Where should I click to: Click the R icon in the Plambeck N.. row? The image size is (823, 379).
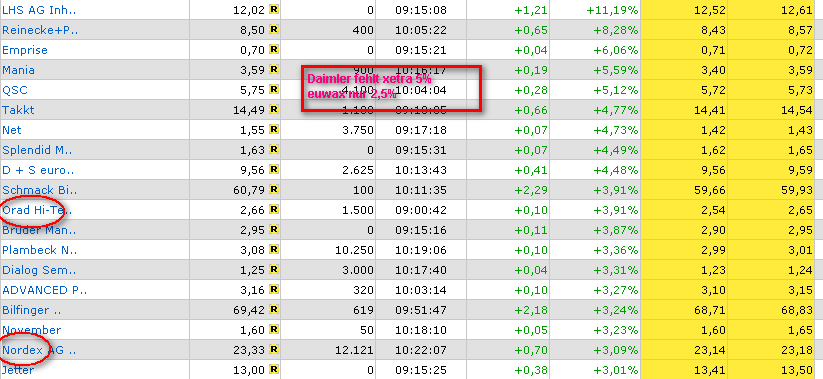tap(273, 249)
